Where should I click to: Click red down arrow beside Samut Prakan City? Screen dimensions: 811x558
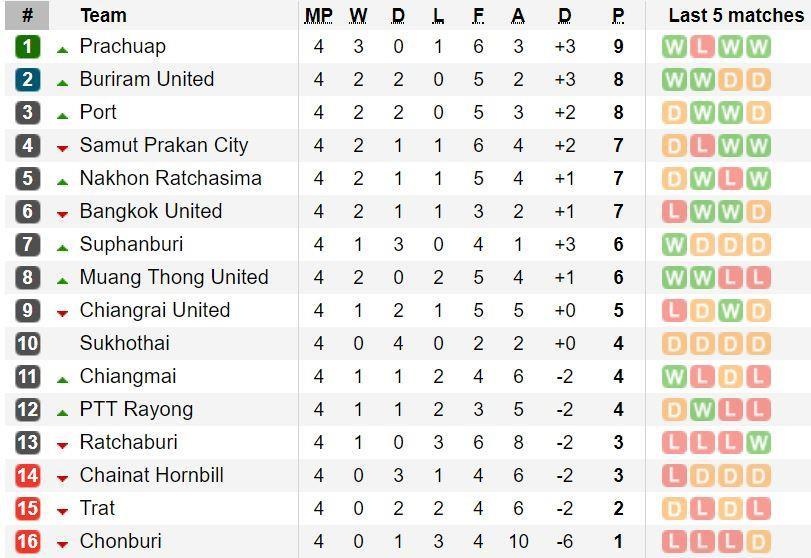tap(63, 148)
